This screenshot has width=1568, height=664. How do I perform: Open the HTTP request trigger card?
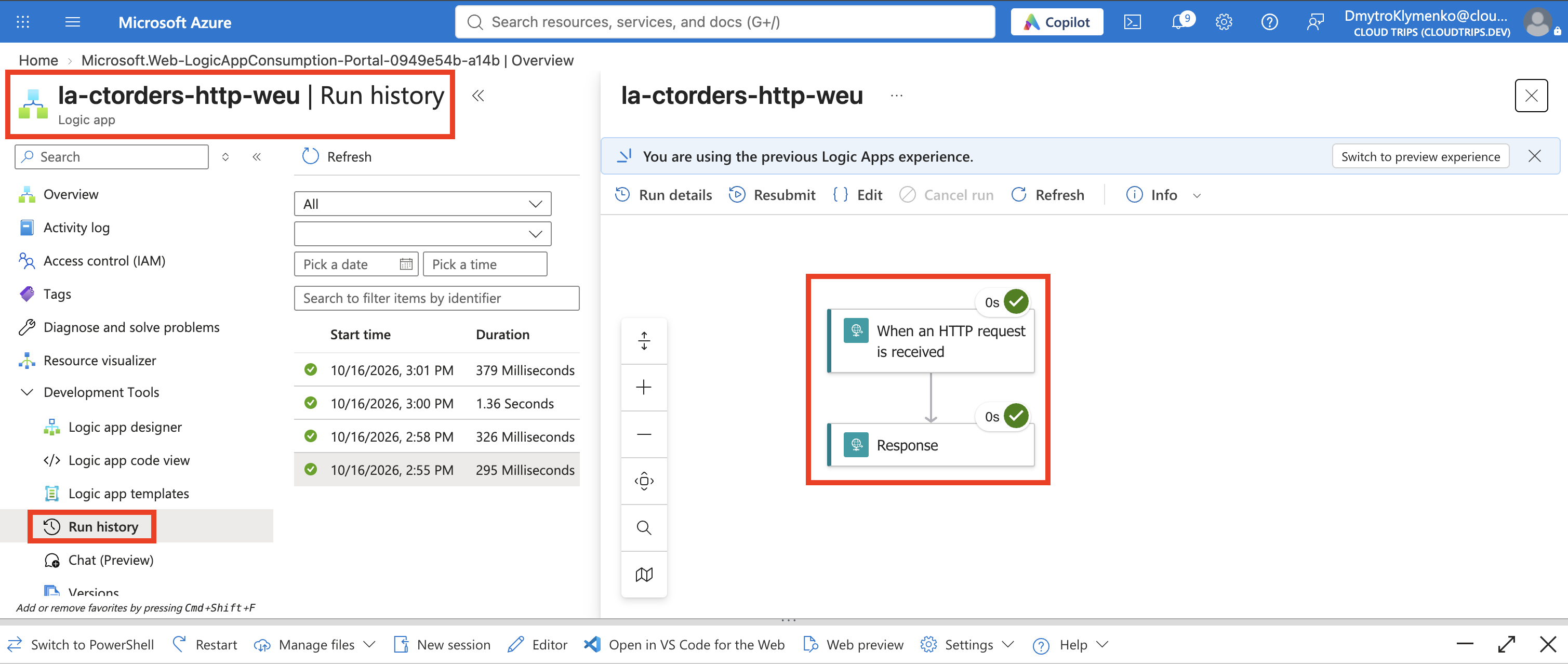931,341
